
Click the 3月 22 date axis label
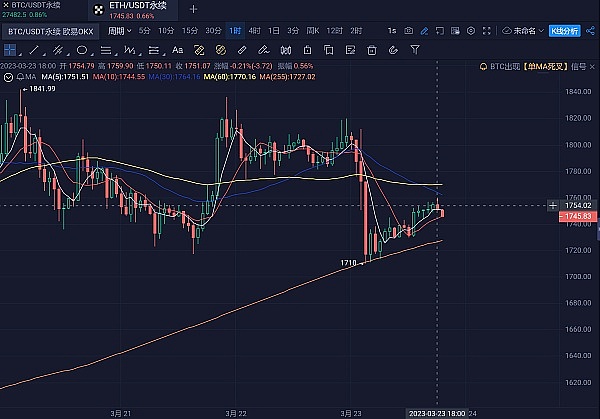[x=236, y=414]
